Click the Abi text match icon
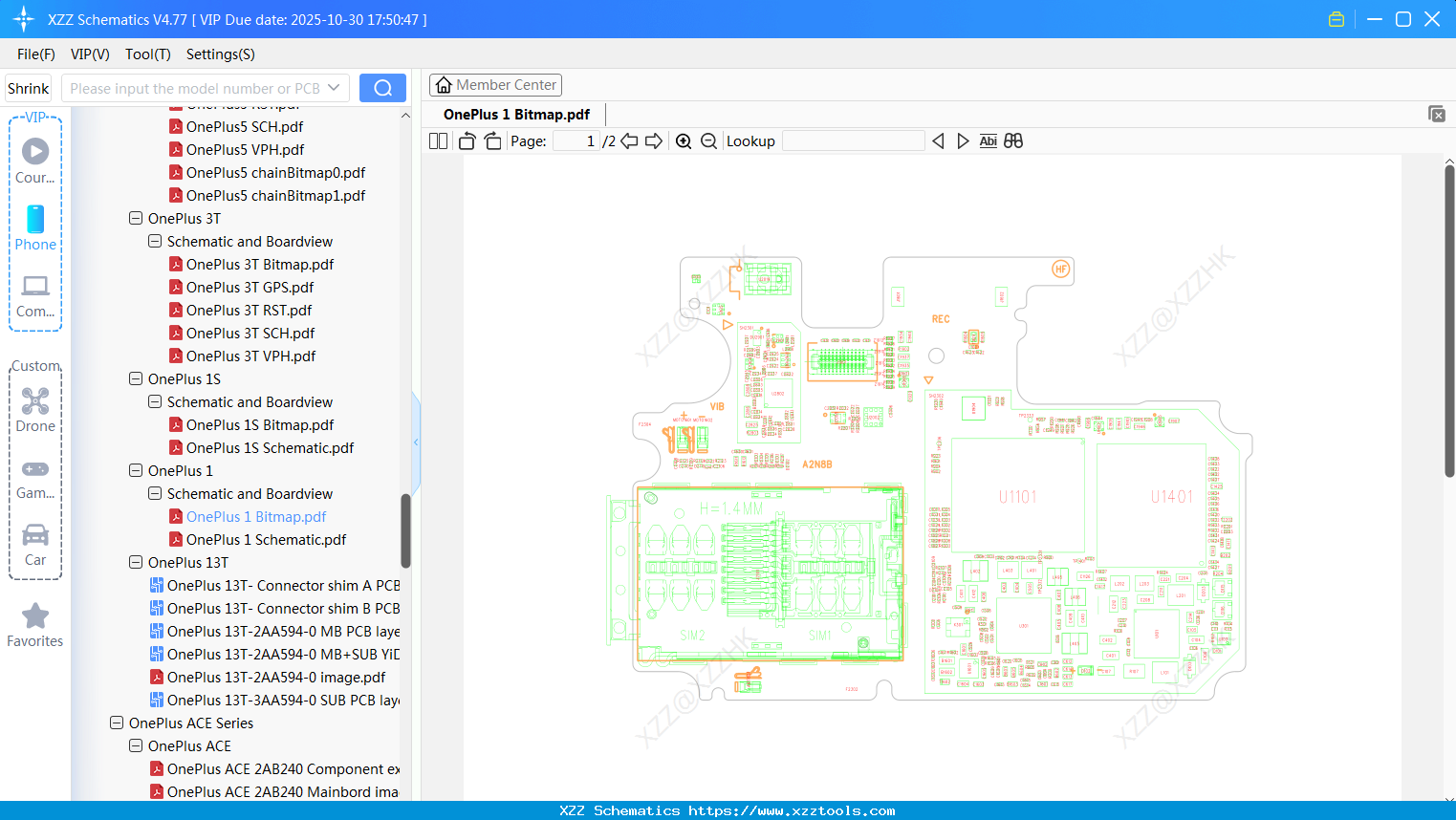Image resolution: width=1456 pixels, height=820 pixels. (989, 141)
